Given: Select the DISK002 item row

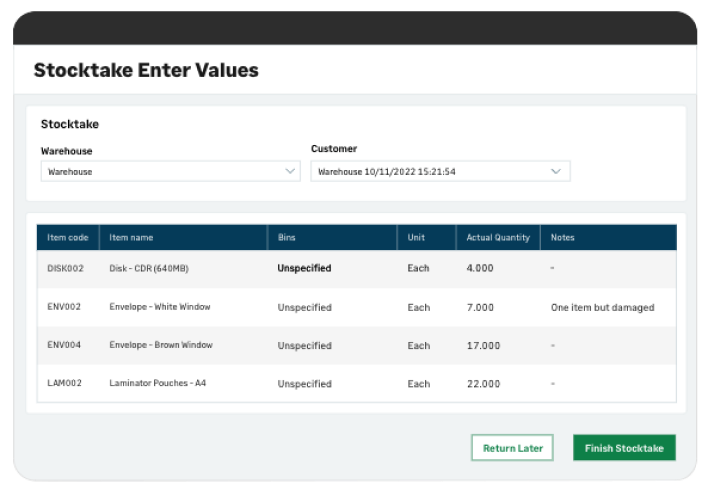Looking at the screenshot, I should pyautogui.click(x=68, y=269).
